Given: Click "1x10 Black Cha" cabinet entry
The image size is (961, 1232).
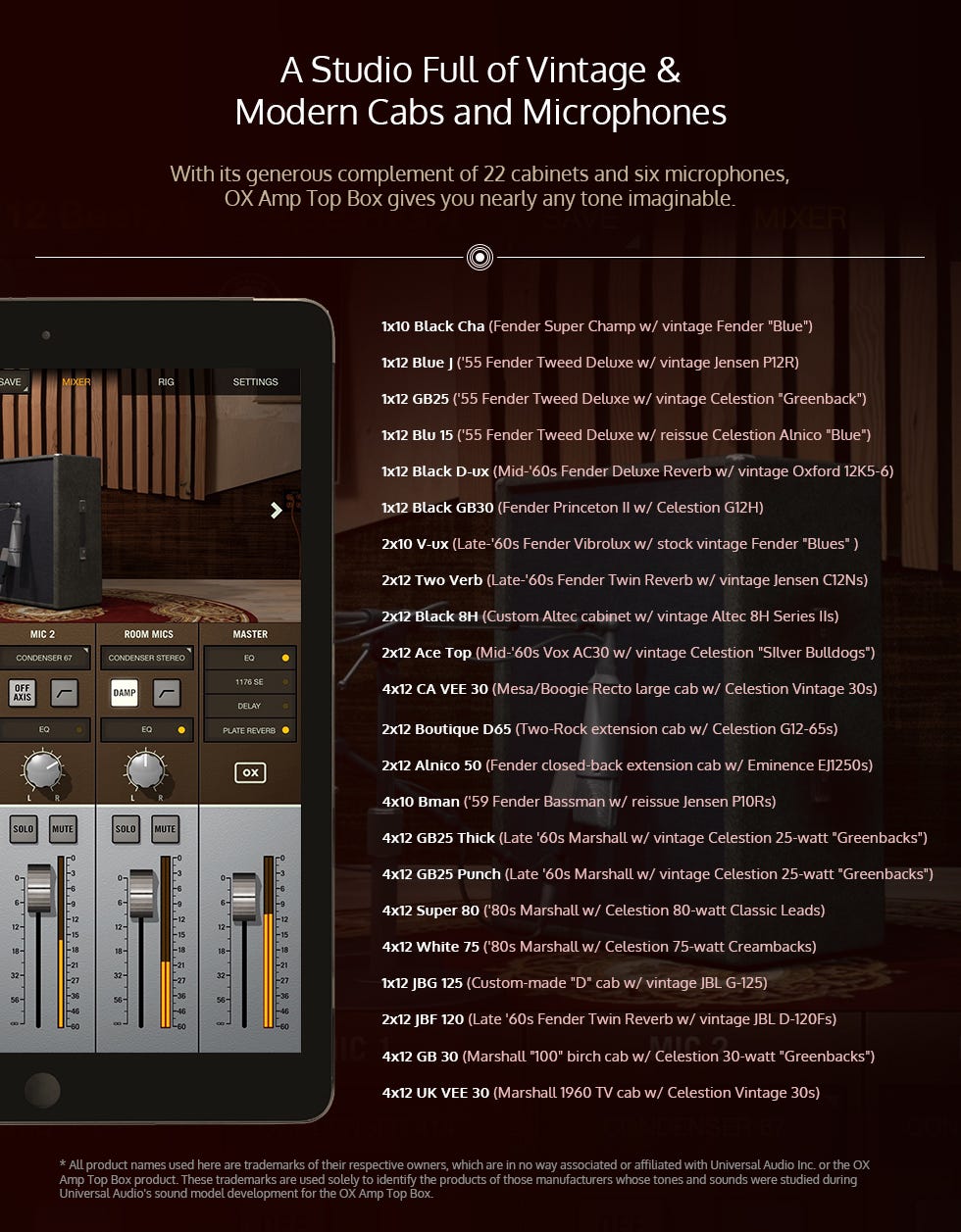Looking at the screenshot, I should (597, 326).
